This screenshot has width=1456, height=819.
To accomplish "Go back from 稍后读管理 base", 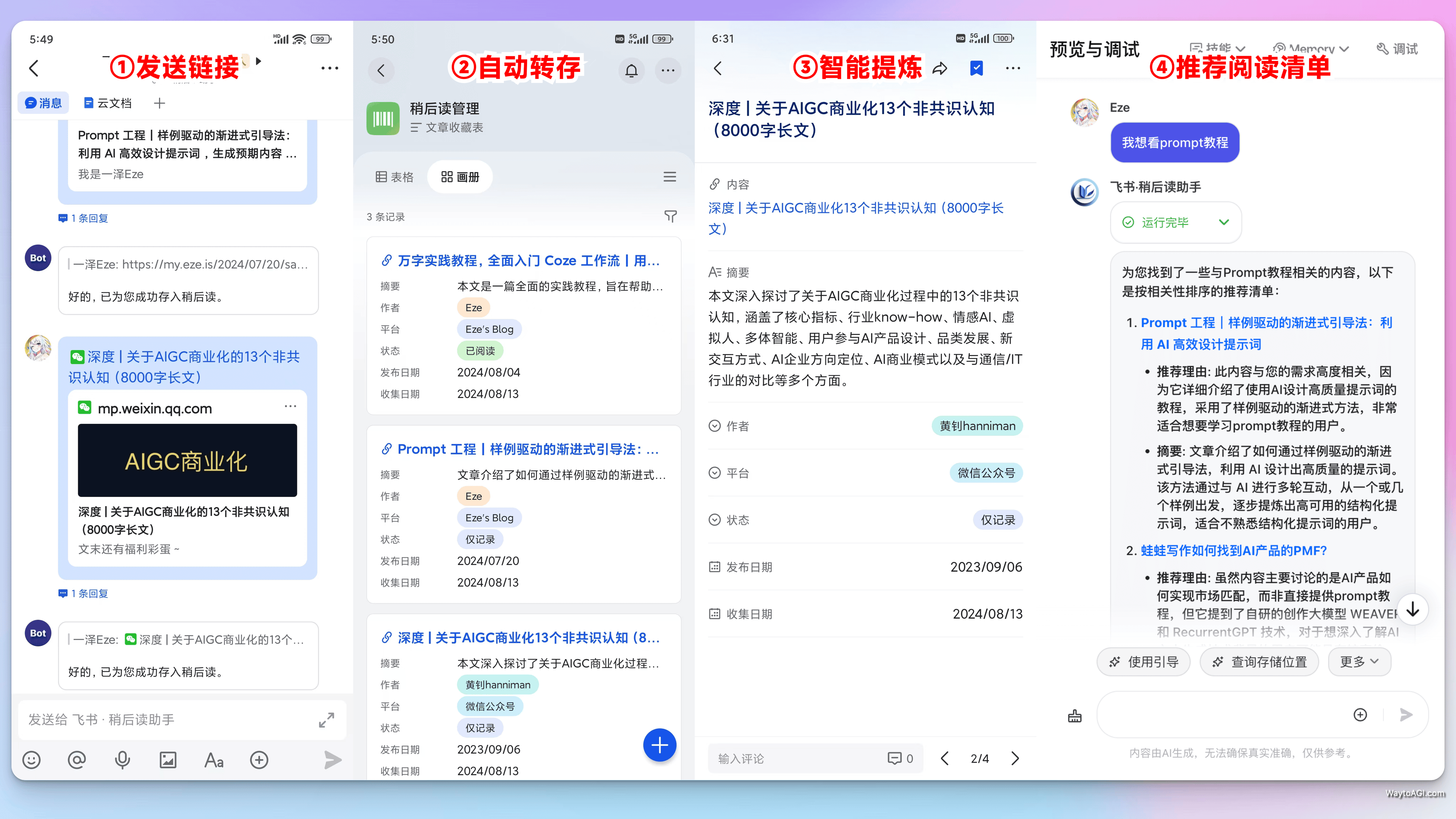I will (382, 71).
